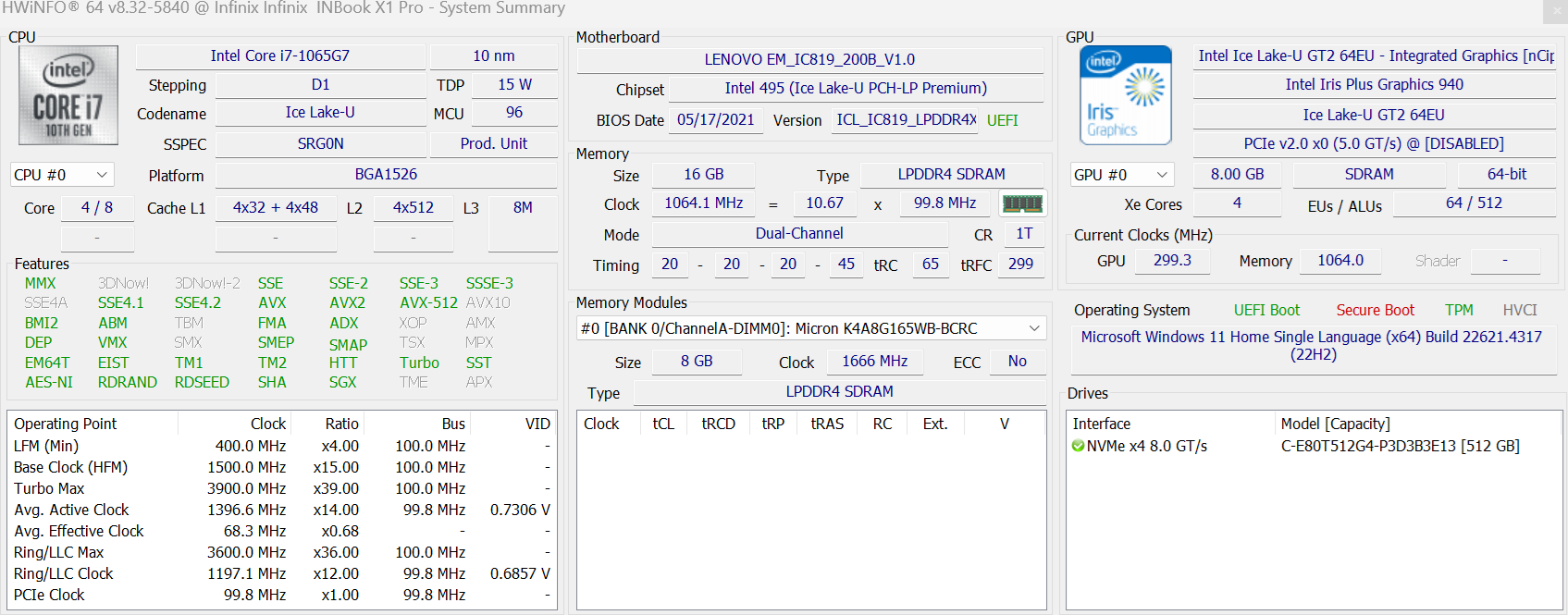Viewport: 1568px width, 615px height.
Task: Select the Turbo Max operating point row
Action: click(x=49, y=488)
